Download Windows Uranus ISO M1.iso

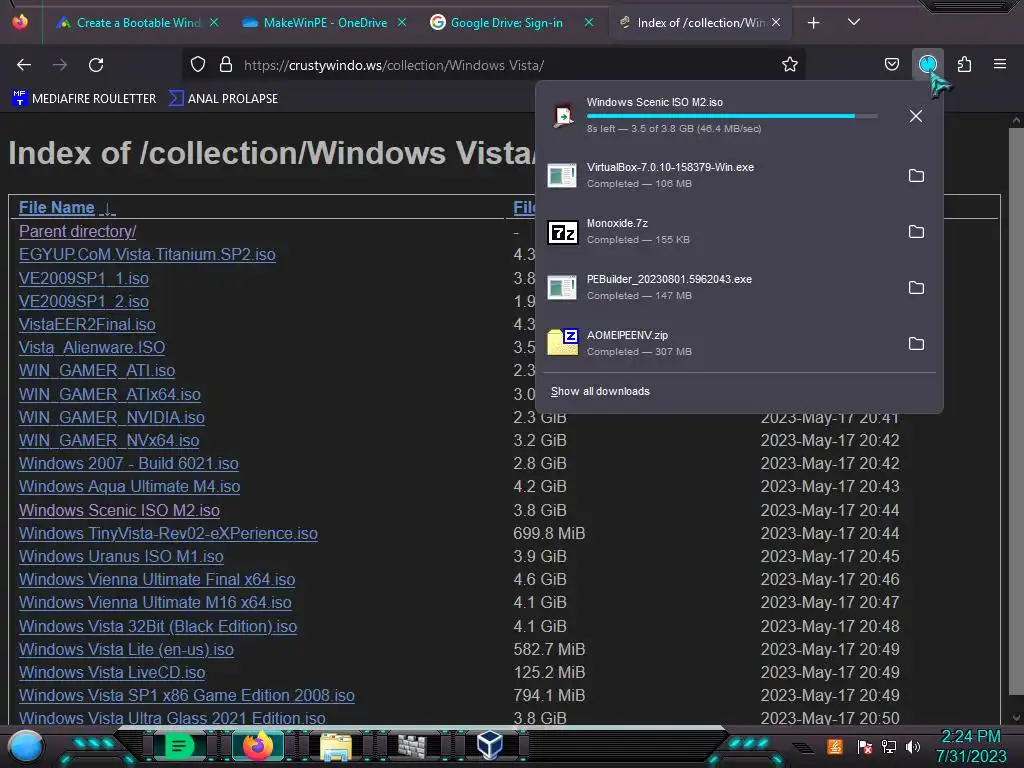[121, 556]
